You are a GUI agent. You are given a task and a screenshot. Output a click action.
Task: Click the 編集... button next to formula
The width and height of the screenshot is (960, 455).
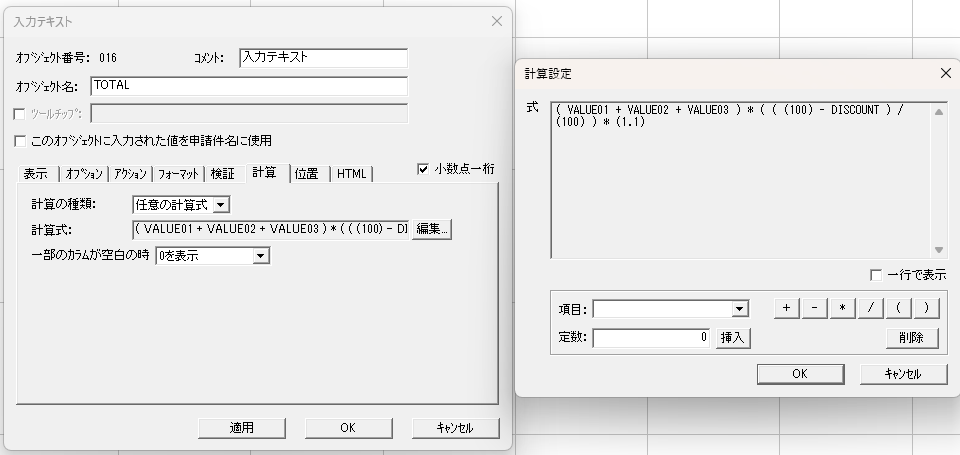[x=432, y=229]
